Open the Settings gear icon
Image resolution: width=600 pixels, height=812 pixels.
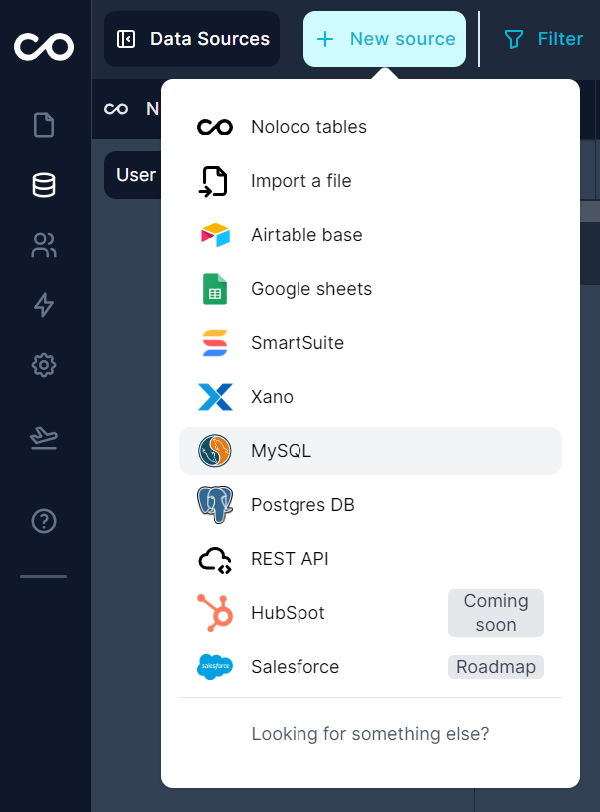tap(44, 365)
